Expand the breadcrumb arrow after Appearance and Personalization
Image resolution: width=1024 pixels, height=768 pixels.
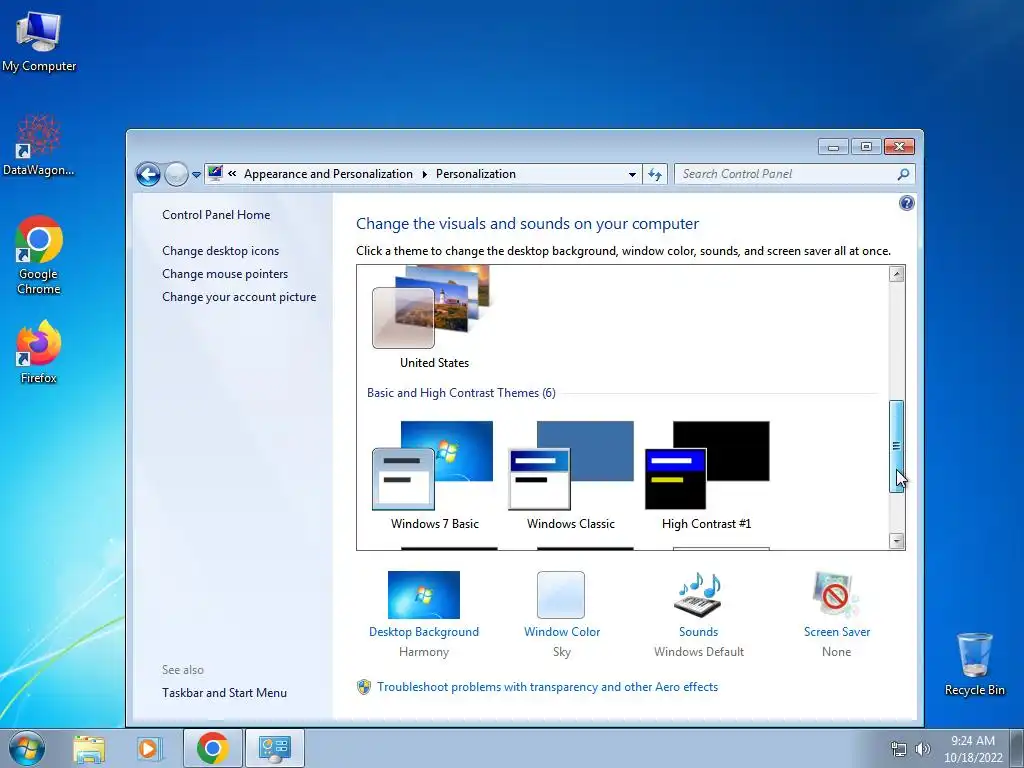click(424, 174)
